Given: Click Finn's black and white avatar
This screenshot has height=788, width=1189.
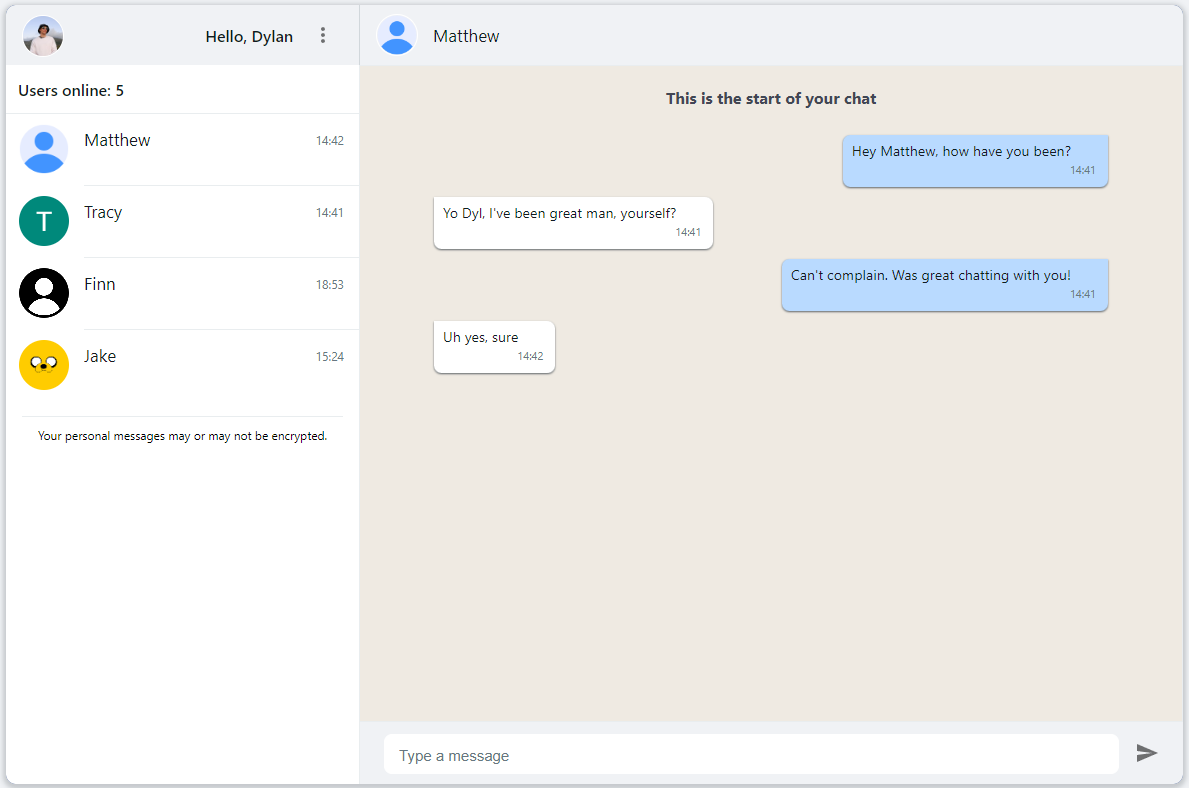Looking at the screenshot, I should click(44, 293).
